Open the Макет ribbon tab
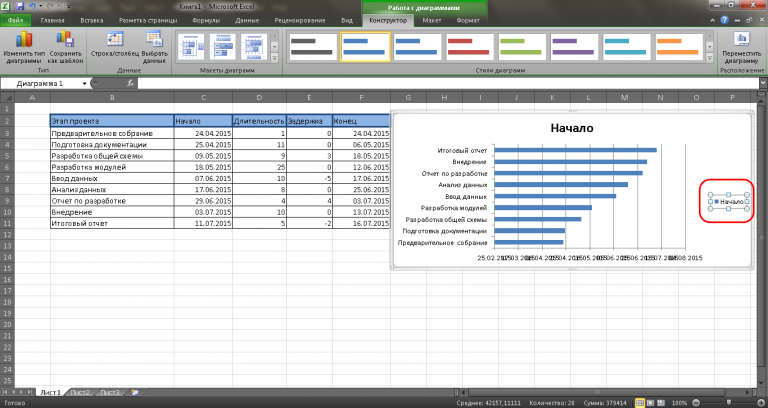The width and height of the screenshot is (768, 408). coord(432,19)
